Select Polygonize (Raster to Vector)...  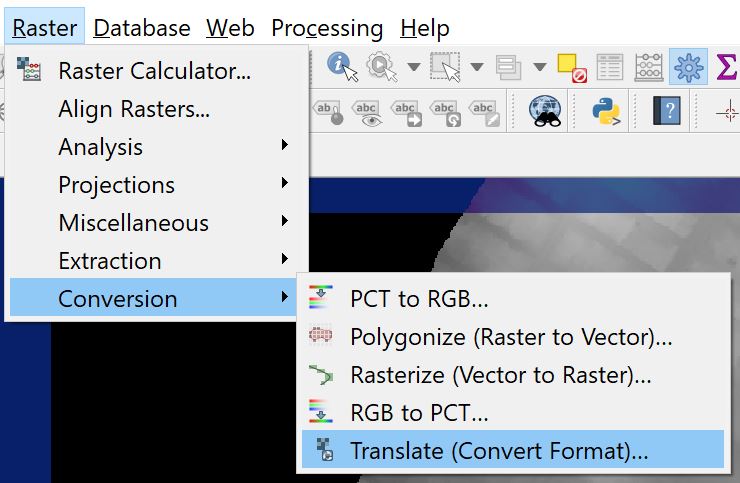513,337
